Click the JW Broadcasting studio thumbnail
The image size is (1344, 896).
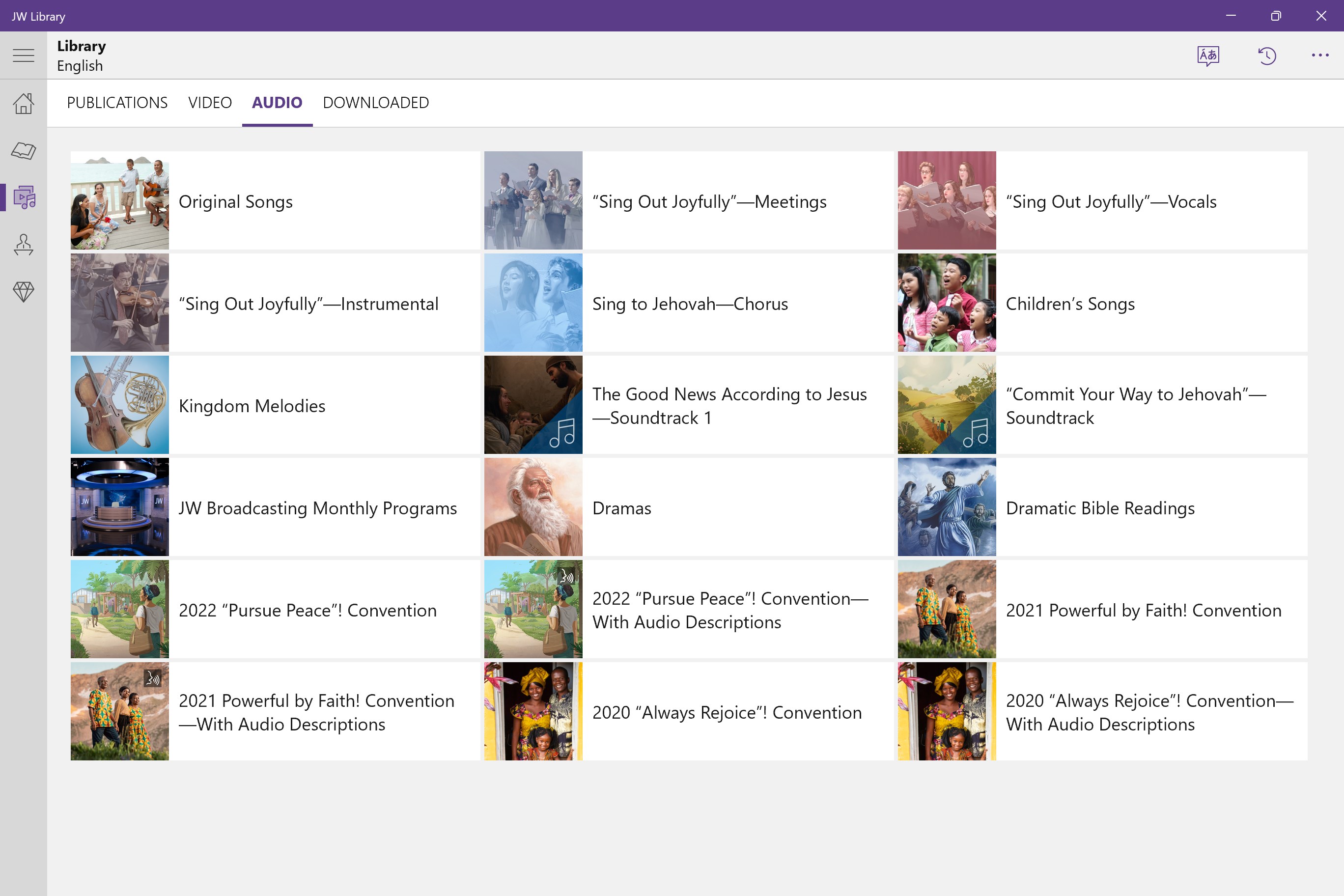tap(120, 507)
